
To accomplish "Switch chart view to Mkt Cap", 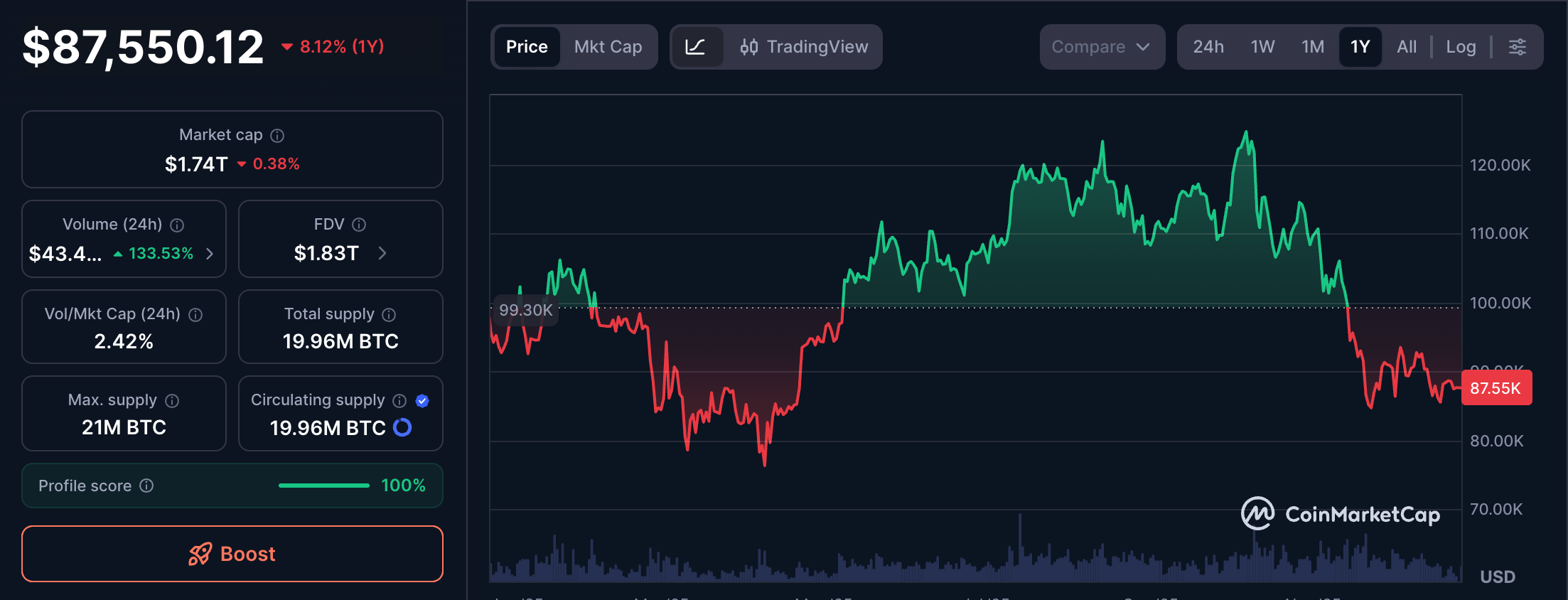I will coord(608,46).
